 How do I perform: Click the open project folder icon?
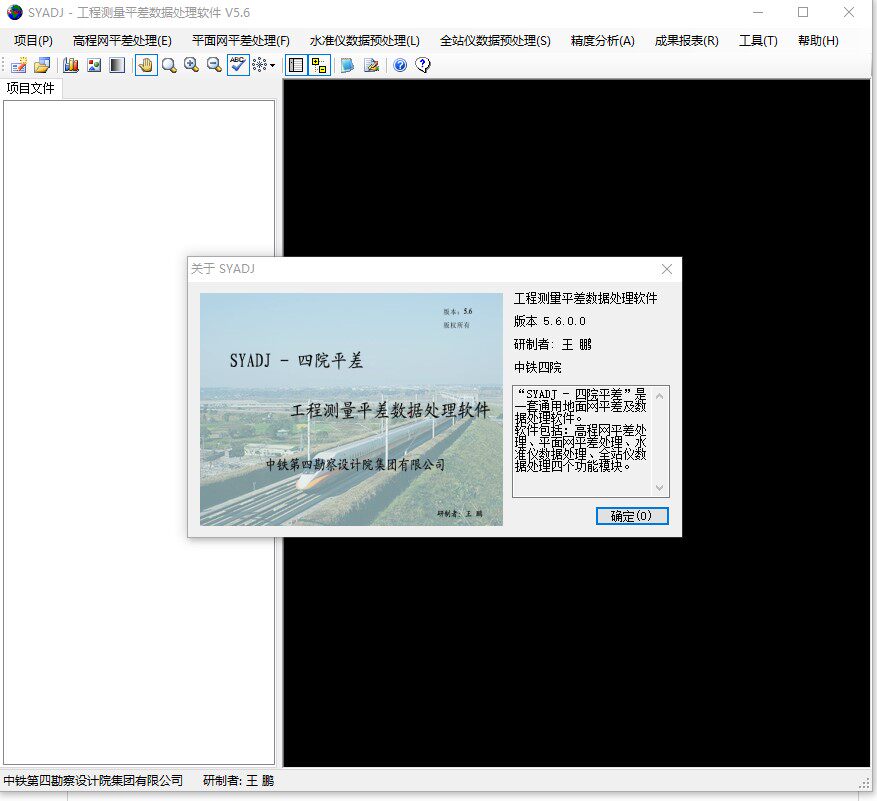coord(42,65)
